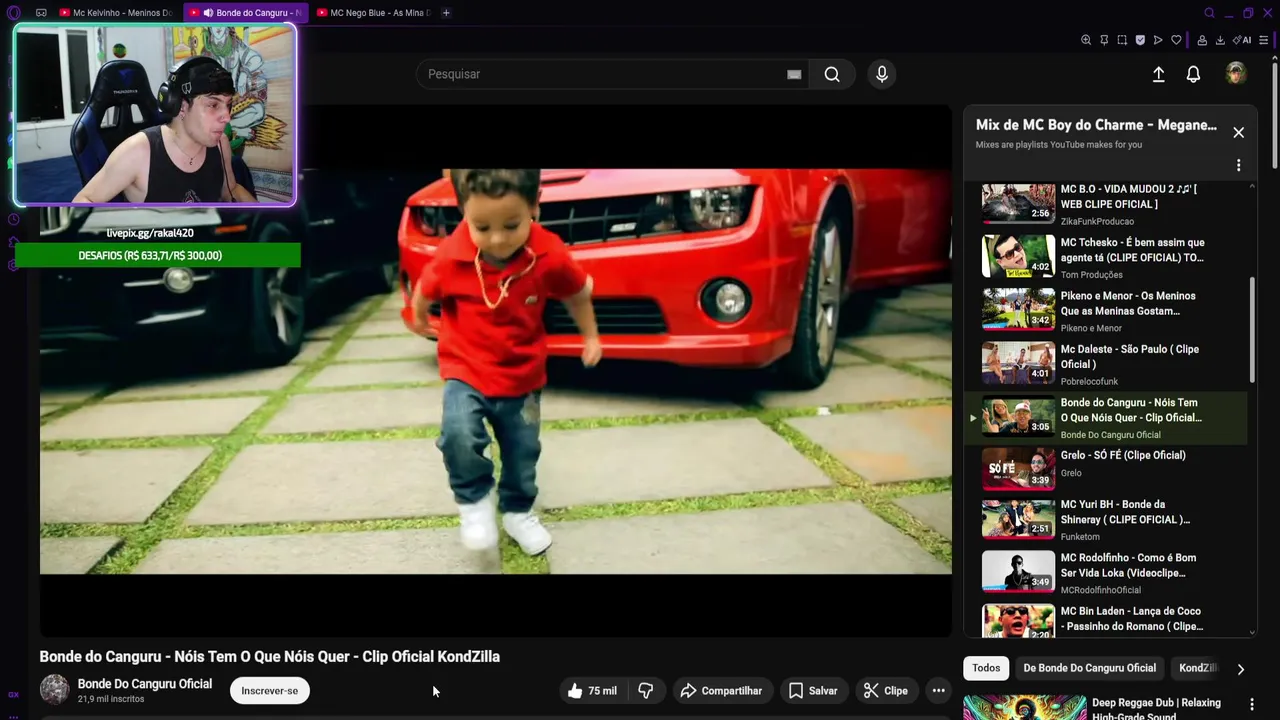Select the KondZilla filter chip
The width and height of the screenshot is (1280, 720).
pyautogui.click(x=1198, y=668)
